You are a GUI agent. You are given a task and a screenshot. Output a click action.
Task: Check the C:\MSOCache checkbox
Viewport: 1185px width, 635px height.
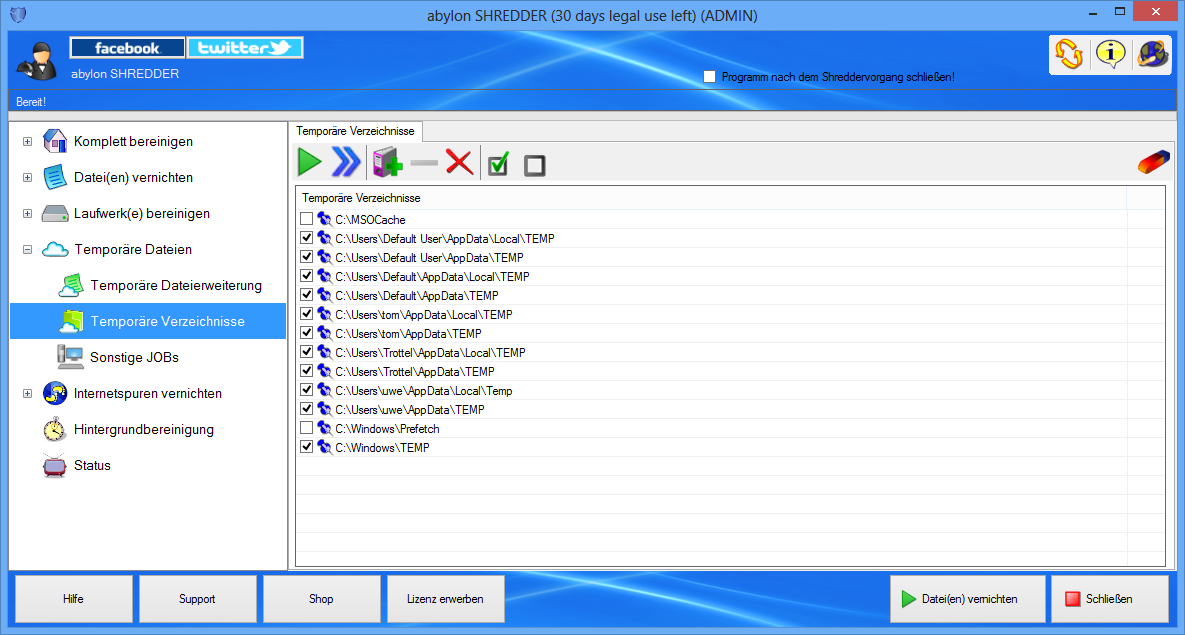click(306, 219)
